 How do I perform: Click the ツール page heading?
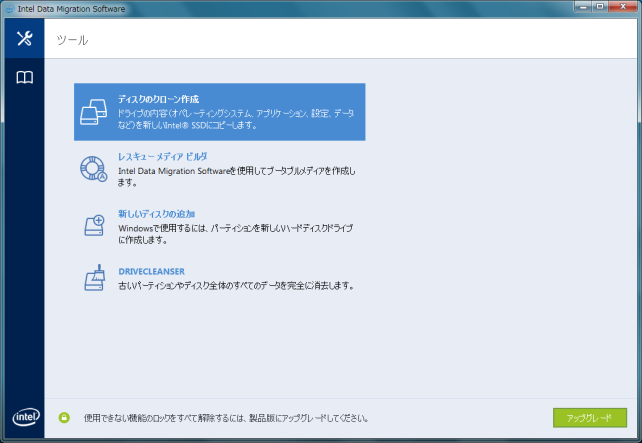tap(72, 40)
